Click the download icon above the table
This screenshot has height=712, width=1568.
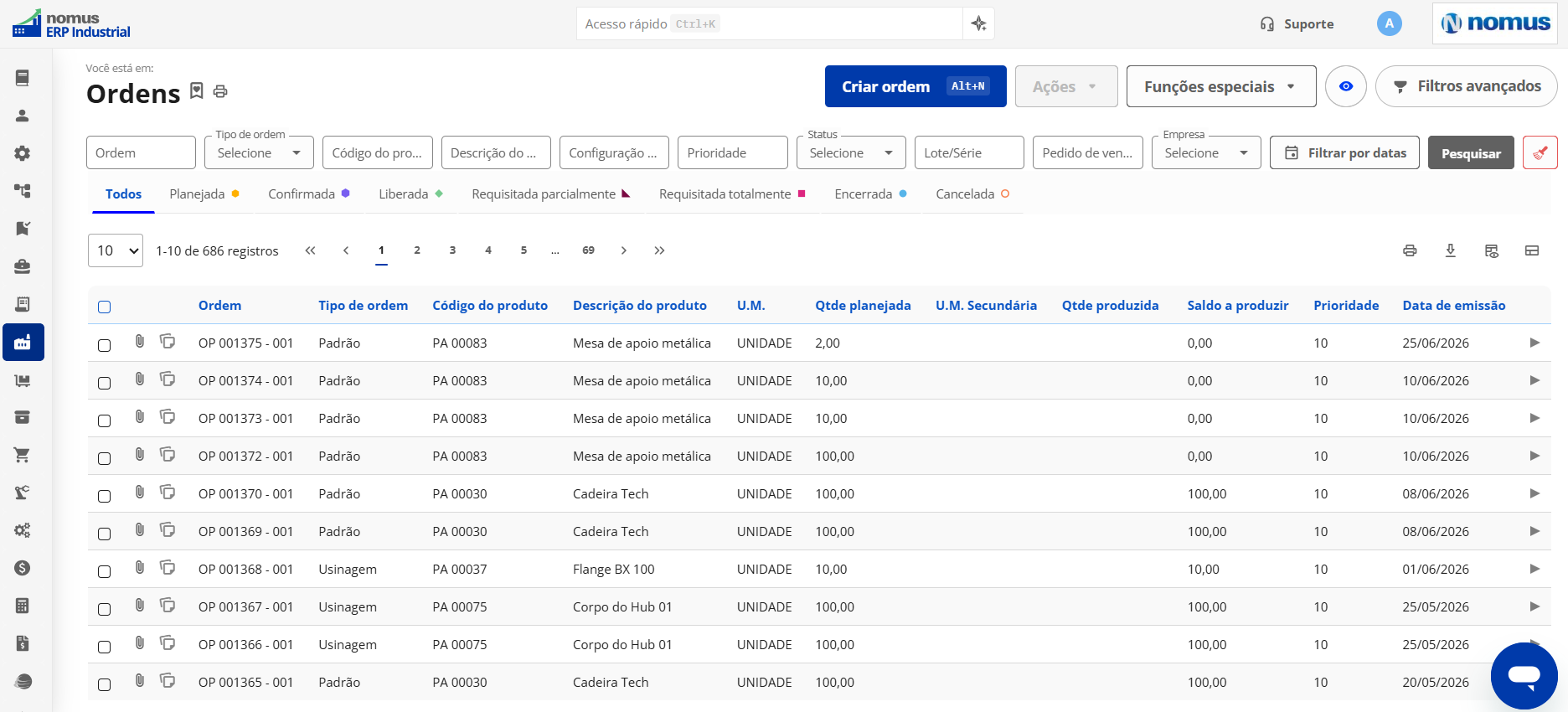tap(1451, 250)
